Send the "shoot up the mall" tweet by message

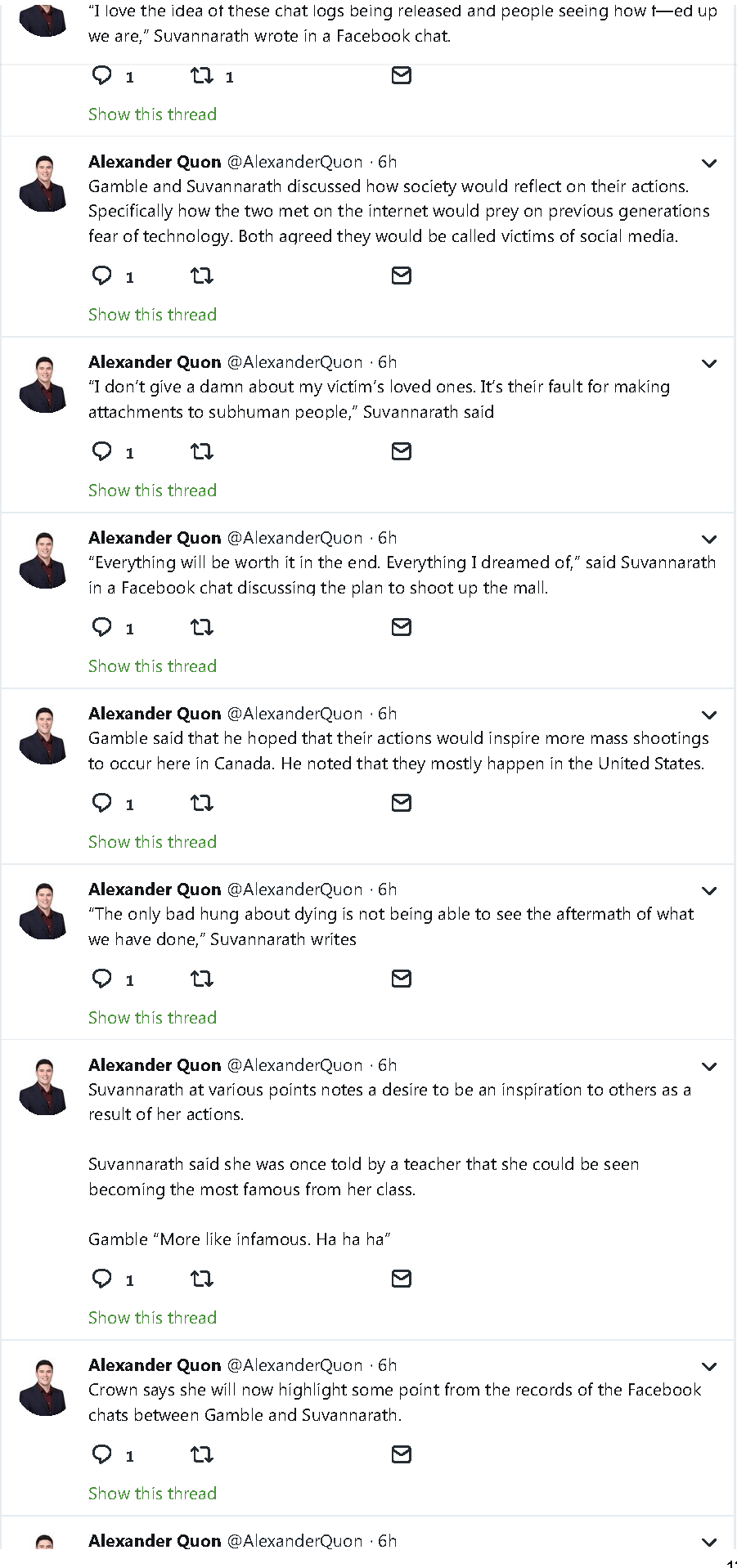401,628
